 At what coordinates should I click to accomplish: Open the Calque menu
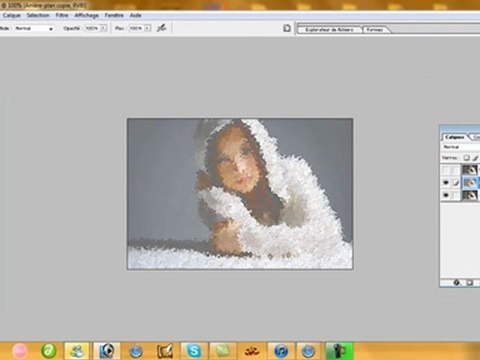pyautogui.click(x=12, y=15)
